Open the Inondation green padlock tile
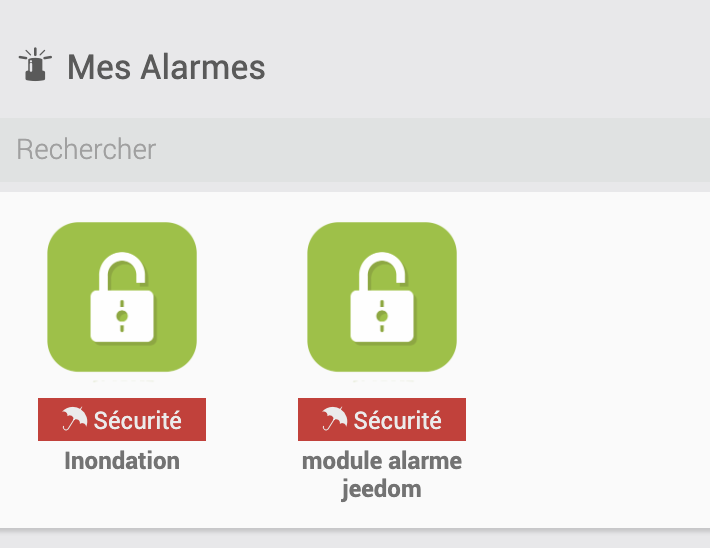The image size is (710, 548). (122, 296)
